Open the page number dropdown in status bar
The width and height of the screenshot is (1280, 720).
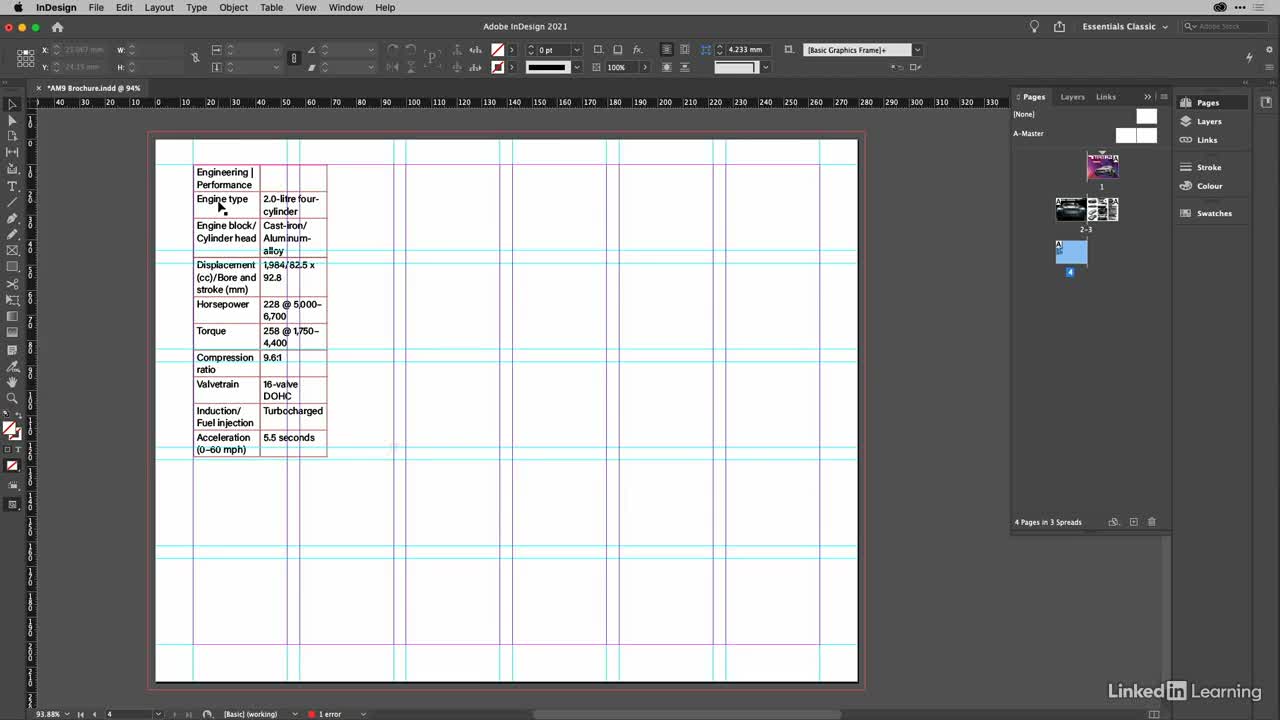point(158,714)
